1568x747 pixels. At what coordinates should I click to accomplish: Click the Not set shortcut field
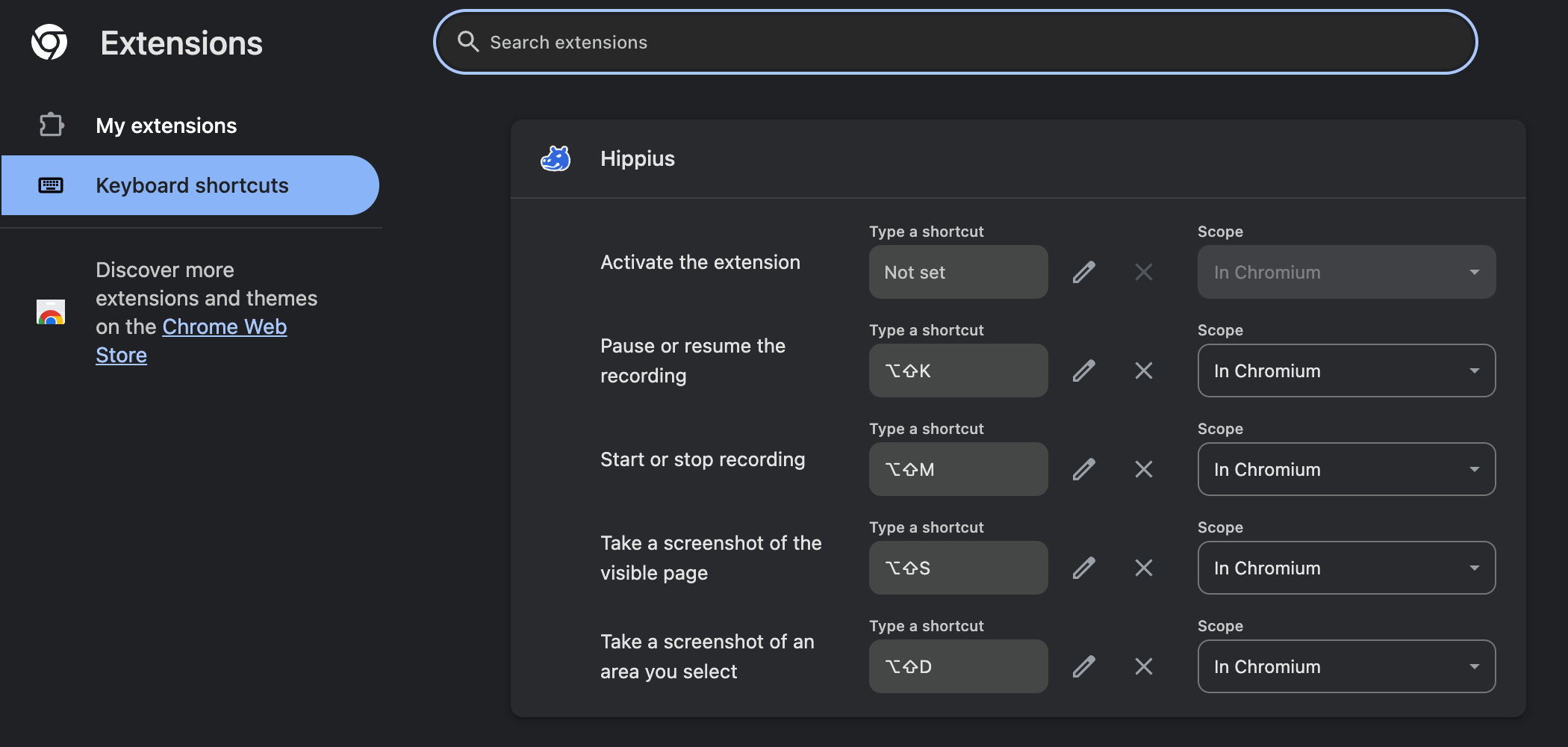[959, 272]
